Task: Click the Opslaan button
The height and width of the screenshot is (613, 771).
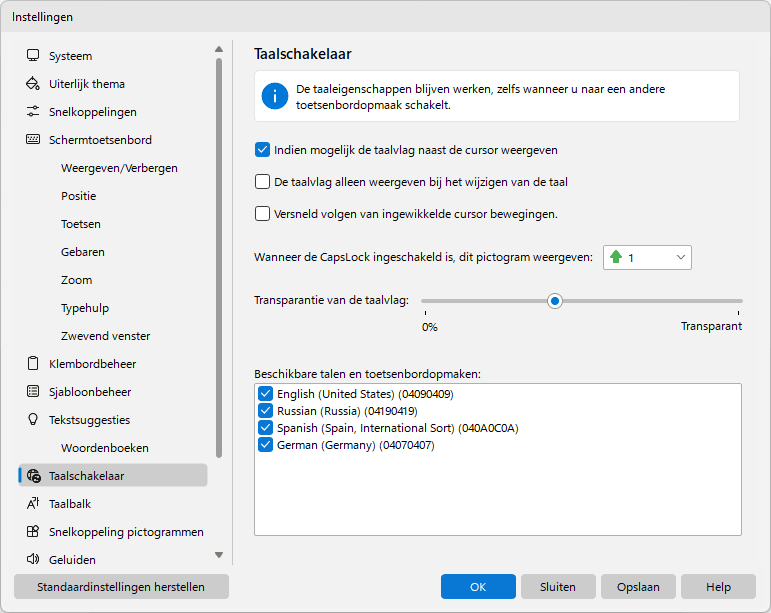Action: (x=638, y=586)
